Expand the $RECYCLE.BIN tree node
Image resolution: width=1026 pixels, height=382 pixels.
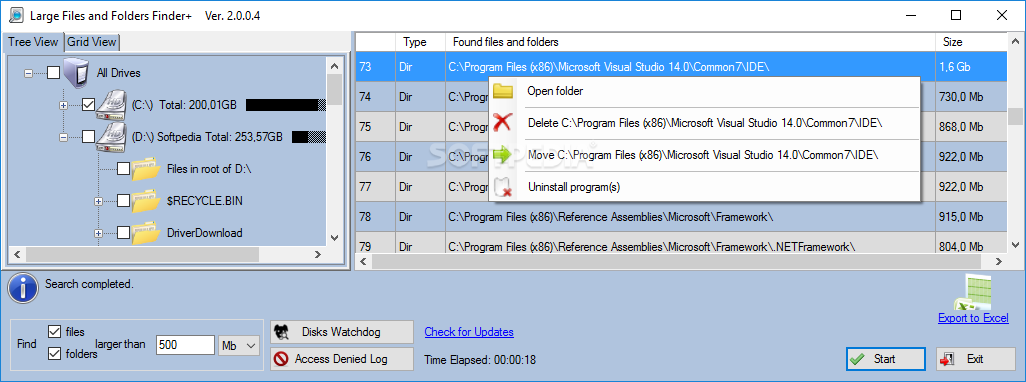click(x=98, y=201)
